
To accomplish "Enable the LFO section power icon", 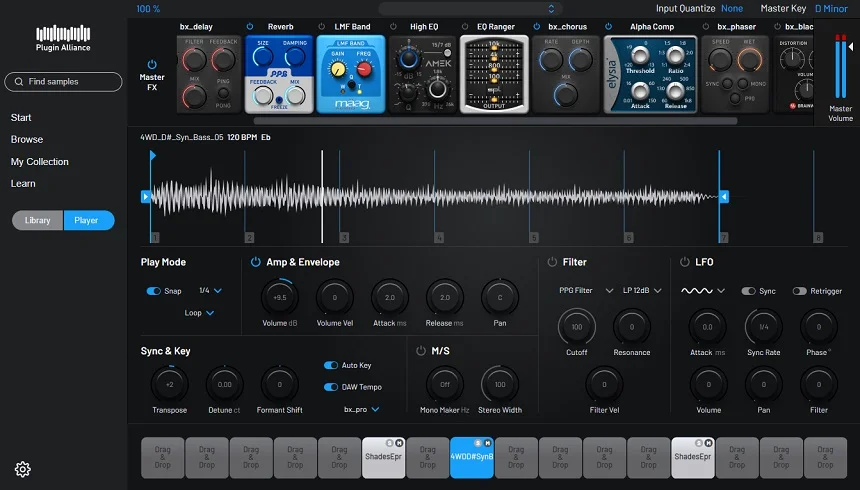I will tap(684, 262).
